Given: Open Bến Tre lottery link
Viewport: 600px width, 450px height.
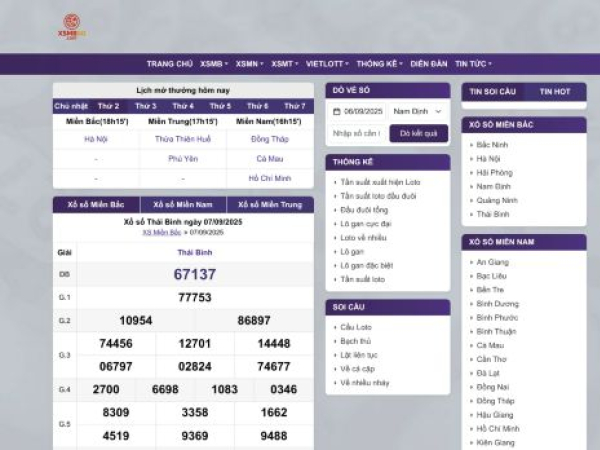Looking at the screenshot, I should (490, 290).
